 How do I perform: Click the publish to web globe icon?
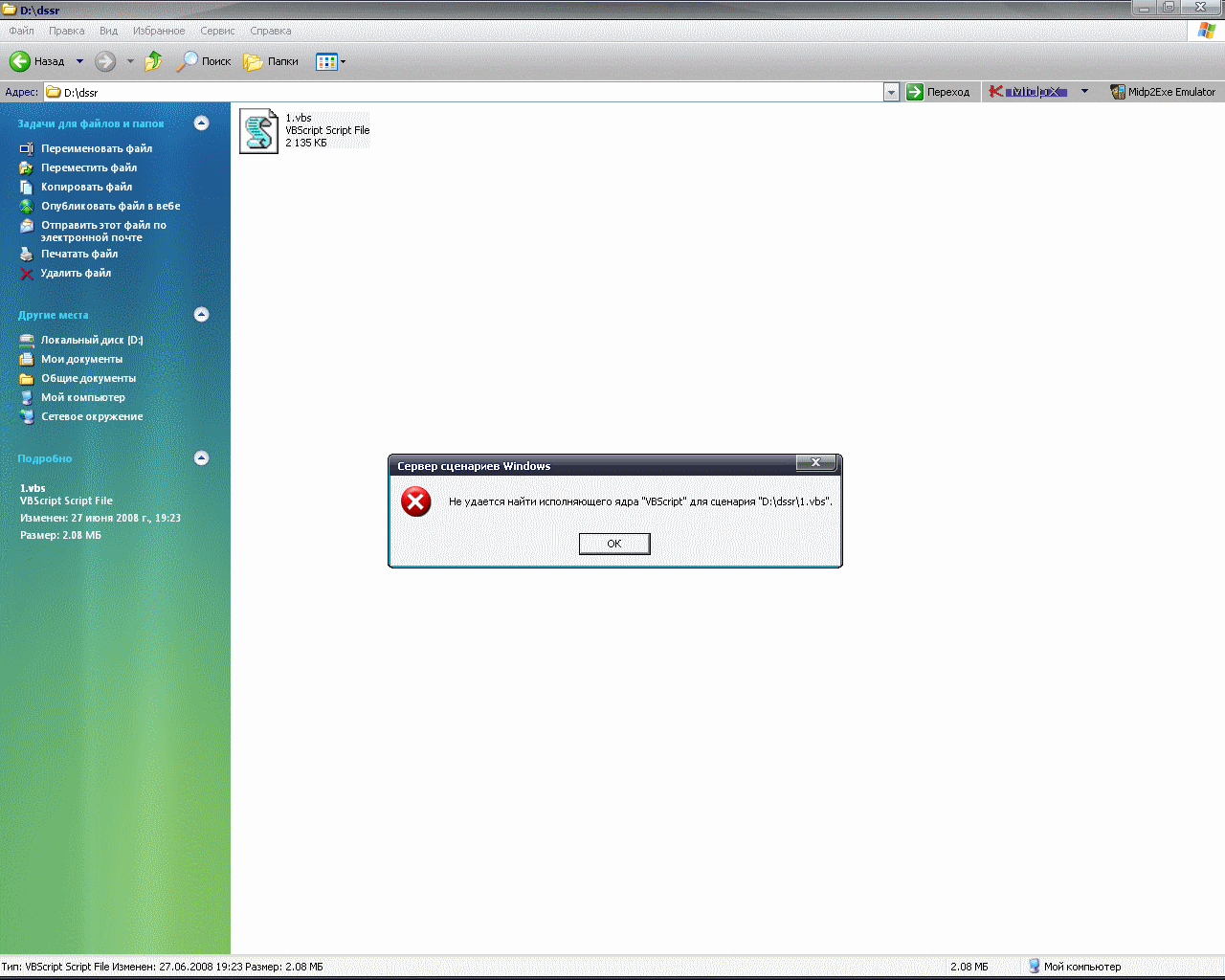(x=27, y=206)
